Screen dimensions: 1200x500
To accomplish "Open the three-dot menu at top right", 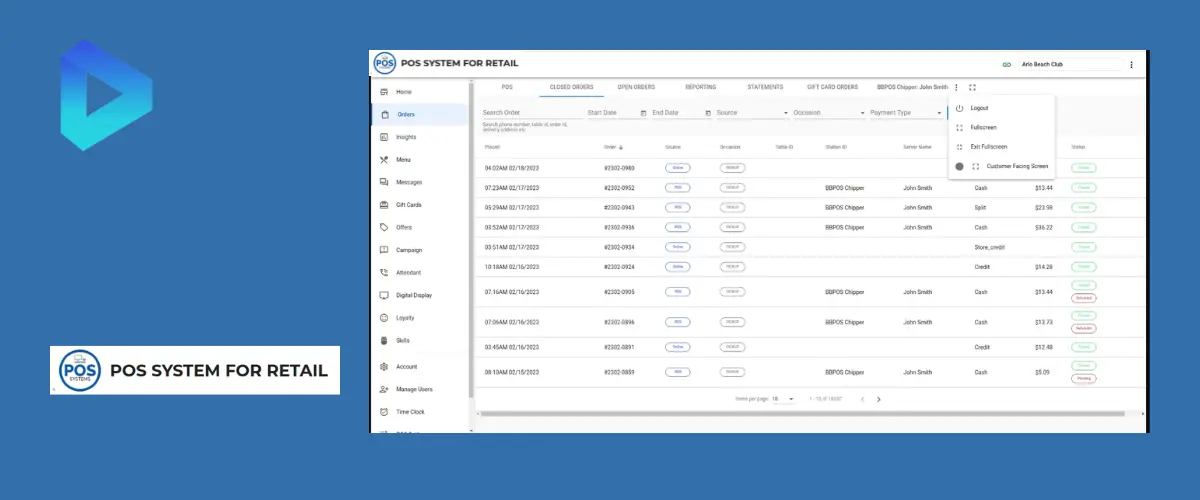I will (1131, 65).
